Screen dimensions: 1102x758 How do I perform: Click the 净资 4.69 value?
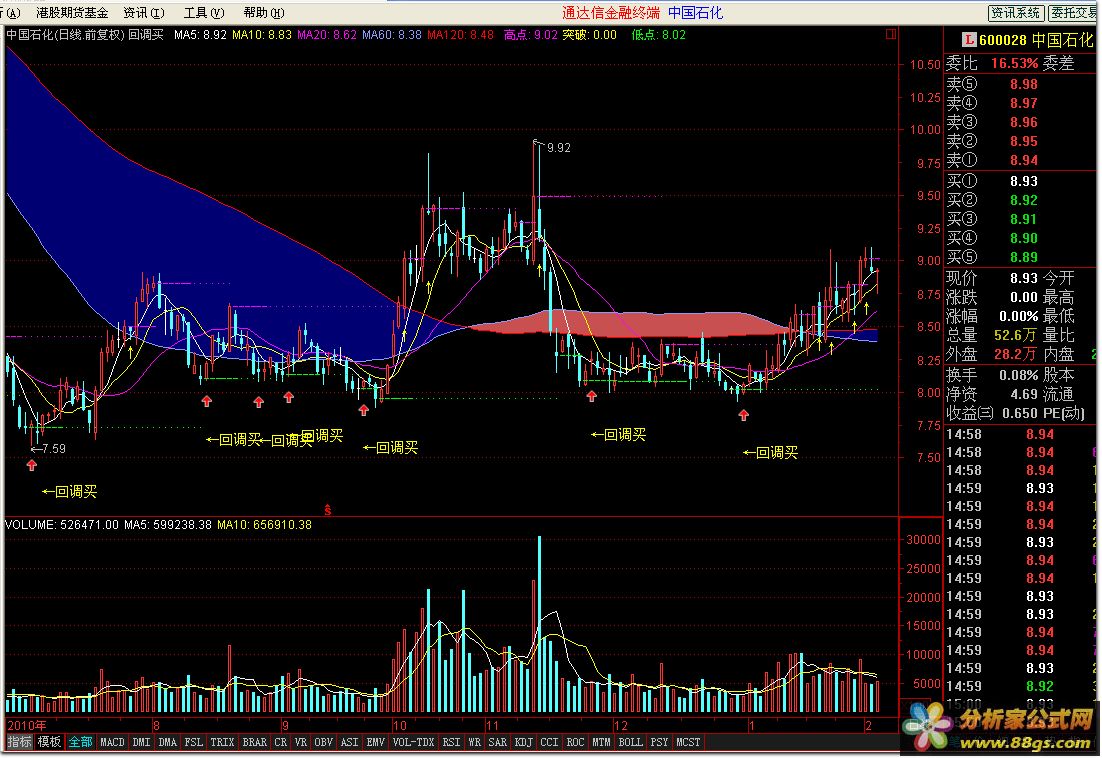point(1024,394)
